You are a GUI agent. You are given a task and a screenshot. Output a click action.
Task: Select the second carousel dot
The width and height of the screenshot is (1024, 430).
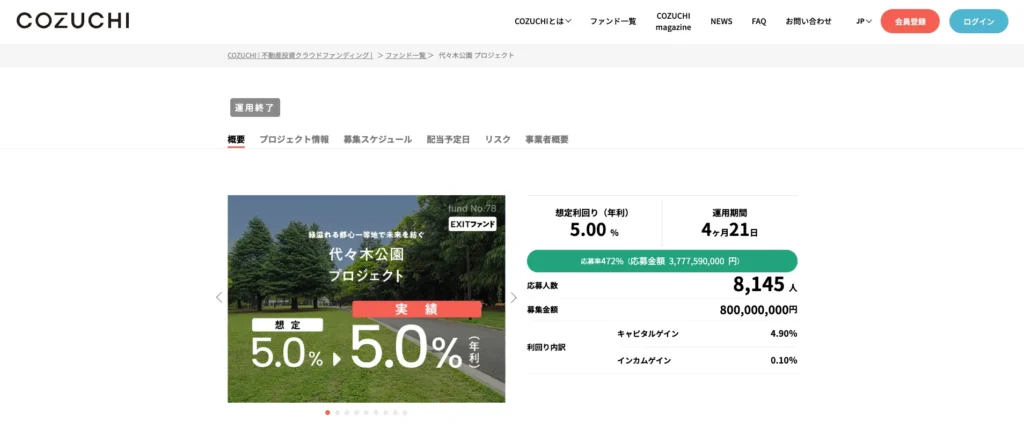[x=337, y=412]
